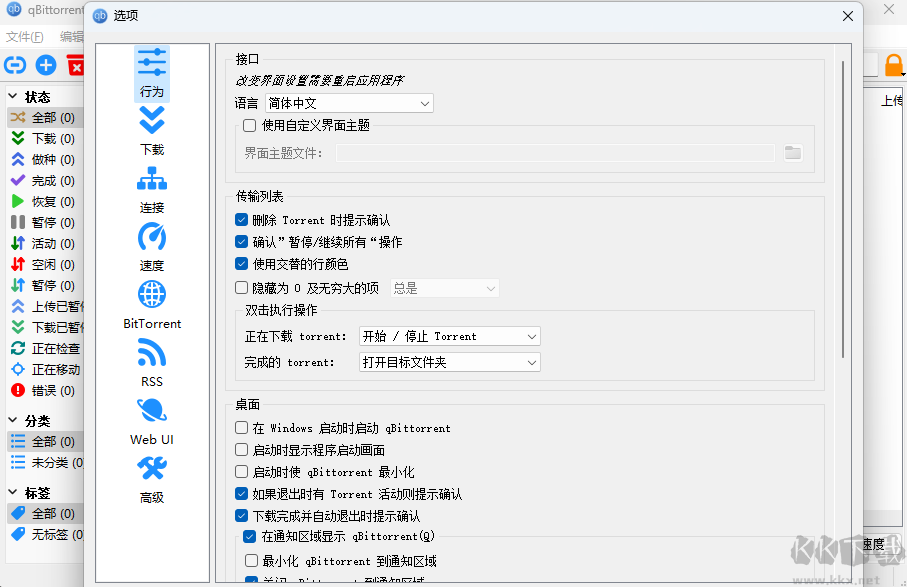Select 活动 (0) status filter

coord(45,243)
